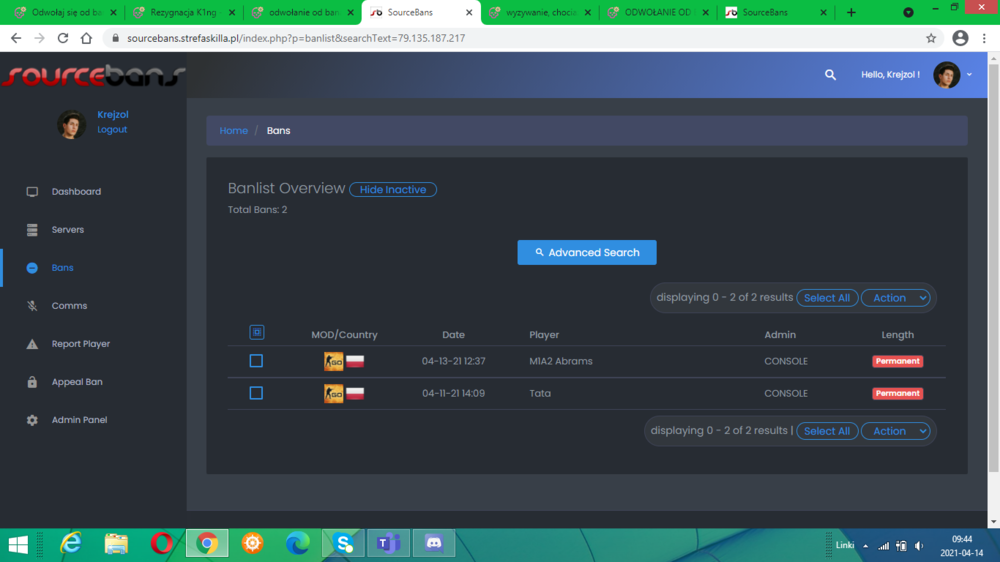The image size is (1000, 562).
Task: Click the address bar URL
Action: point(296,38)
